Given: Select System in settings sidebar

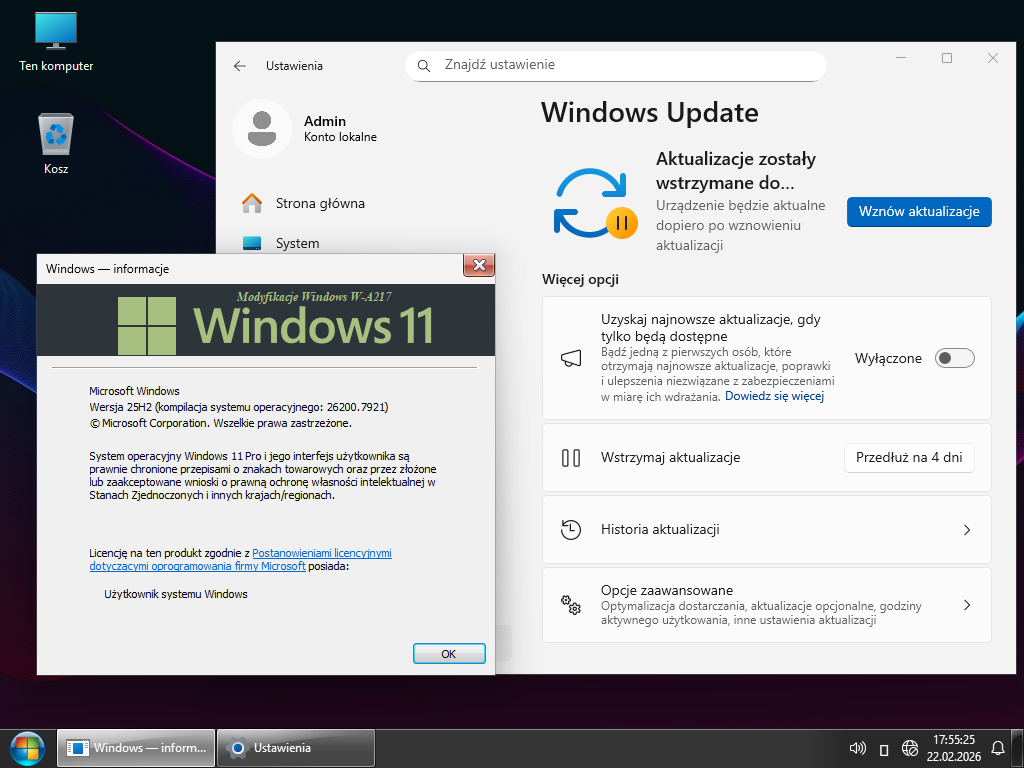Looking at the screenshot, I should pos(297,243).
